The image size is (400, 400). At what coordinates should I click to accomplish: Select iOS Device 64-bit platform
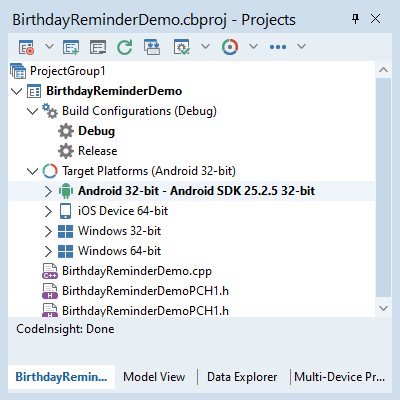(x=123, y=211)
